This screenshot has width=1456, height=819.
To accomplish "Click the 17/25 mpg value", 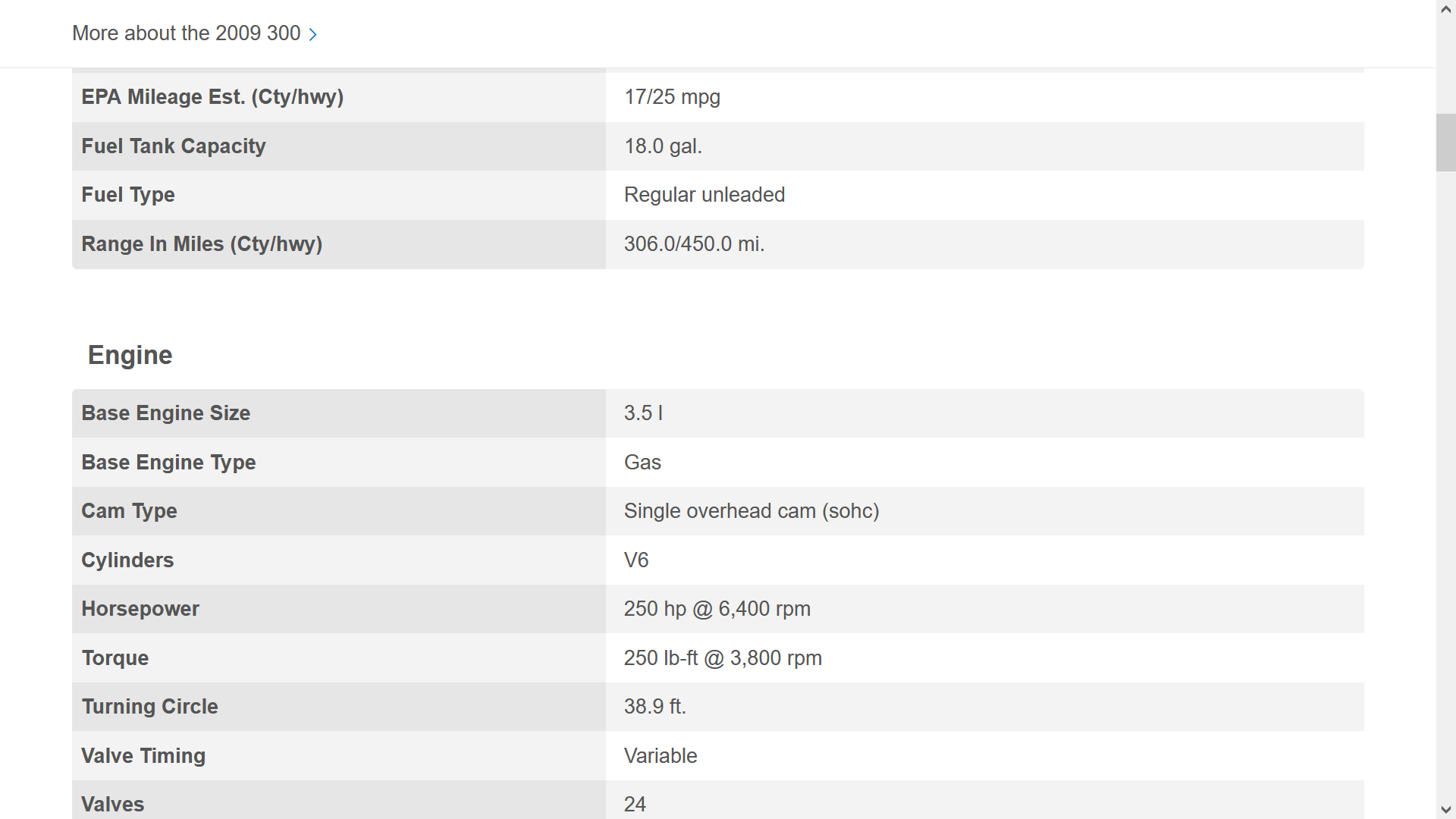I will [672, 97].
